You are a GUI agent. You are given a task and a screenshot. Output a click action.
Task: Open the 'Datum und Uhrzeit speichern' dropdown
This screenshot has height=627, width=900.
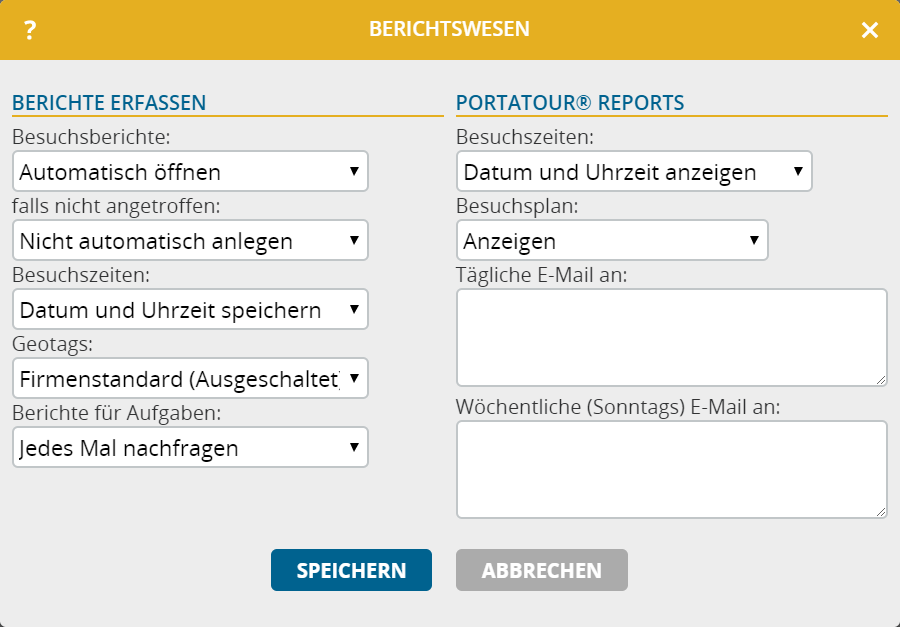pos(190,309)
